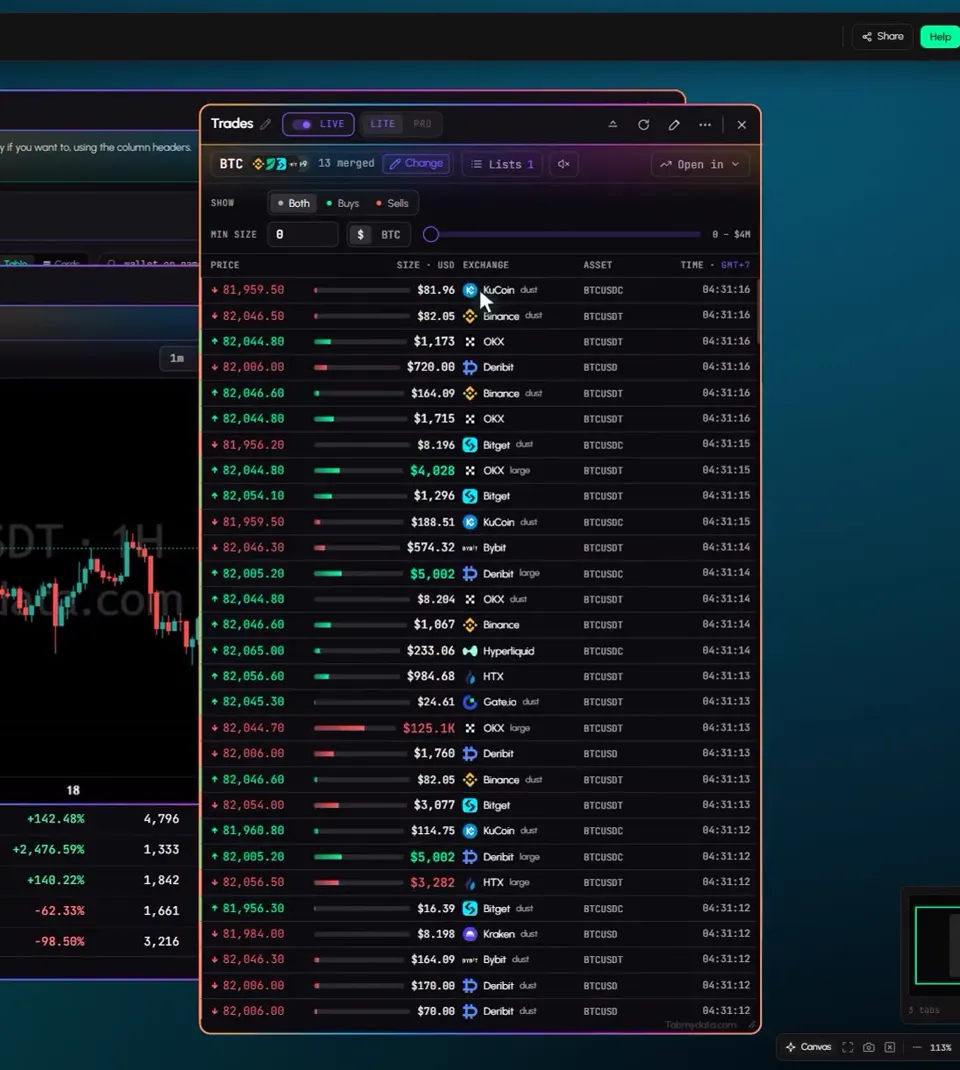Click the merged exchange icons cluster beside BTC
The width and height of the screenshot is (960, 1070).
tap(280, 164)
